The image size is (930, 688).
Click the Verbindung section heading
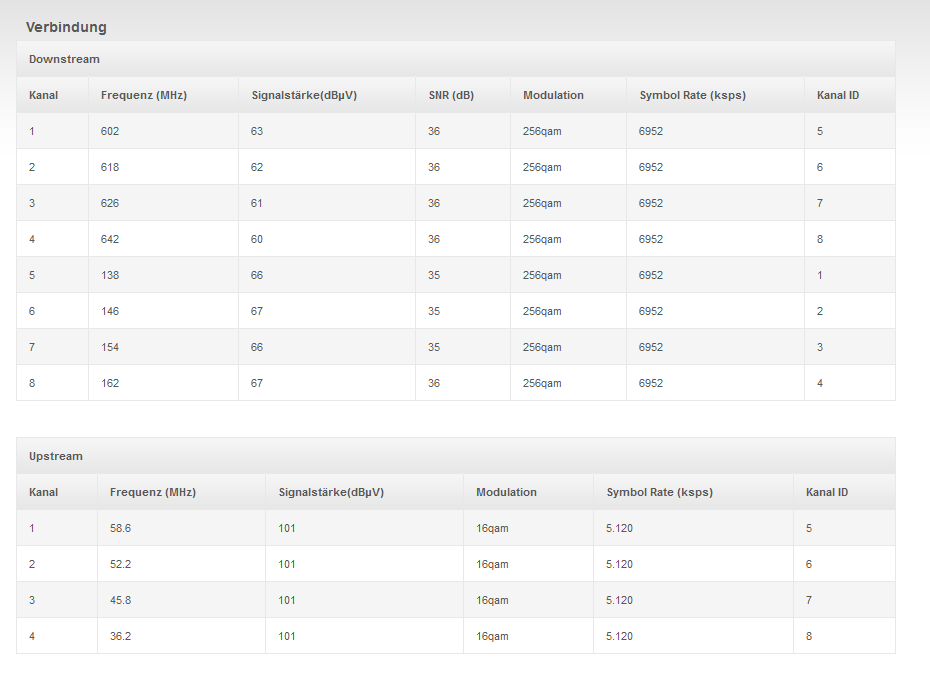(x=66, y=27)
